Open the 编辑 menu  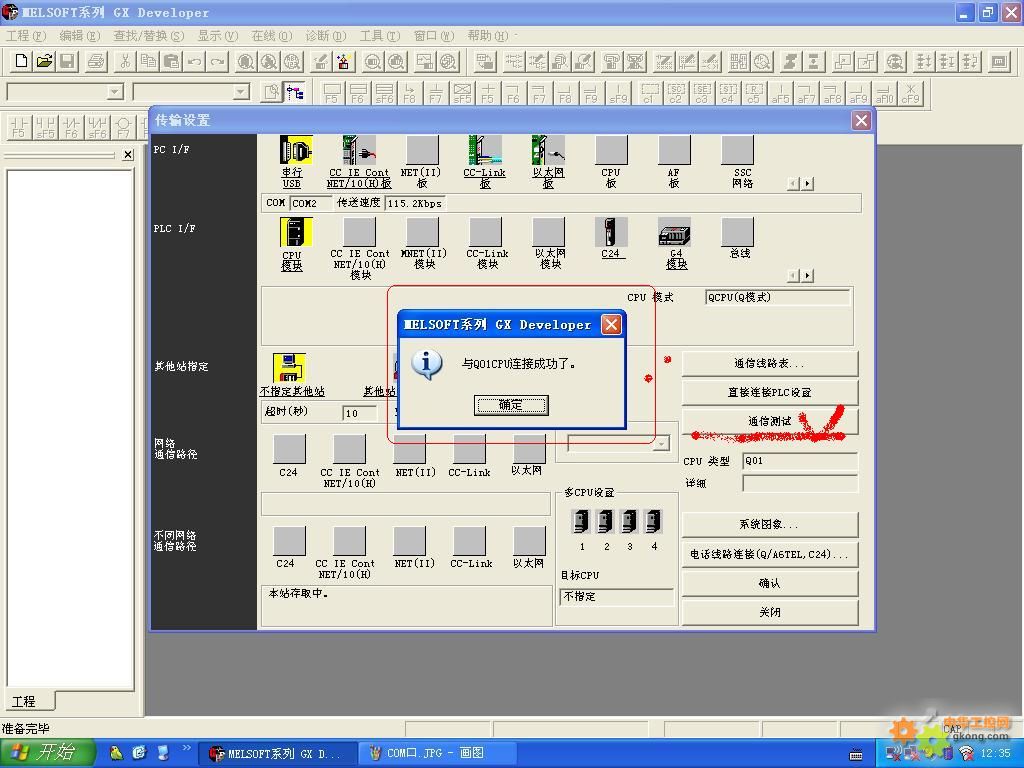tap(80, 35)
